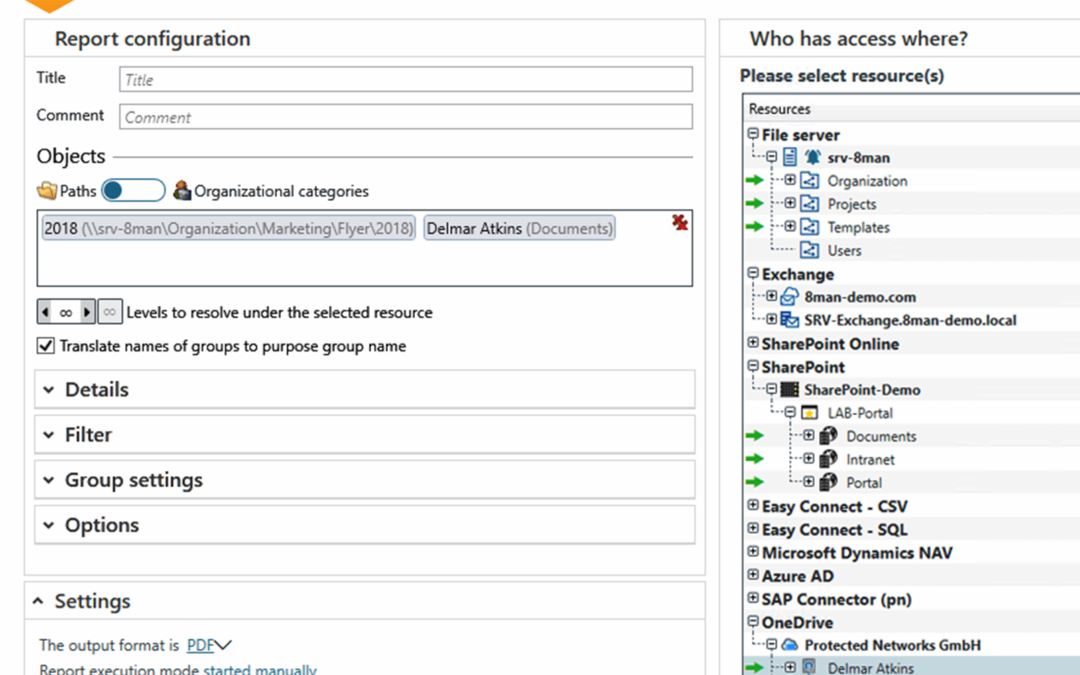
Task: Click the started manually execution mode link
Action: tap(260, 669)
